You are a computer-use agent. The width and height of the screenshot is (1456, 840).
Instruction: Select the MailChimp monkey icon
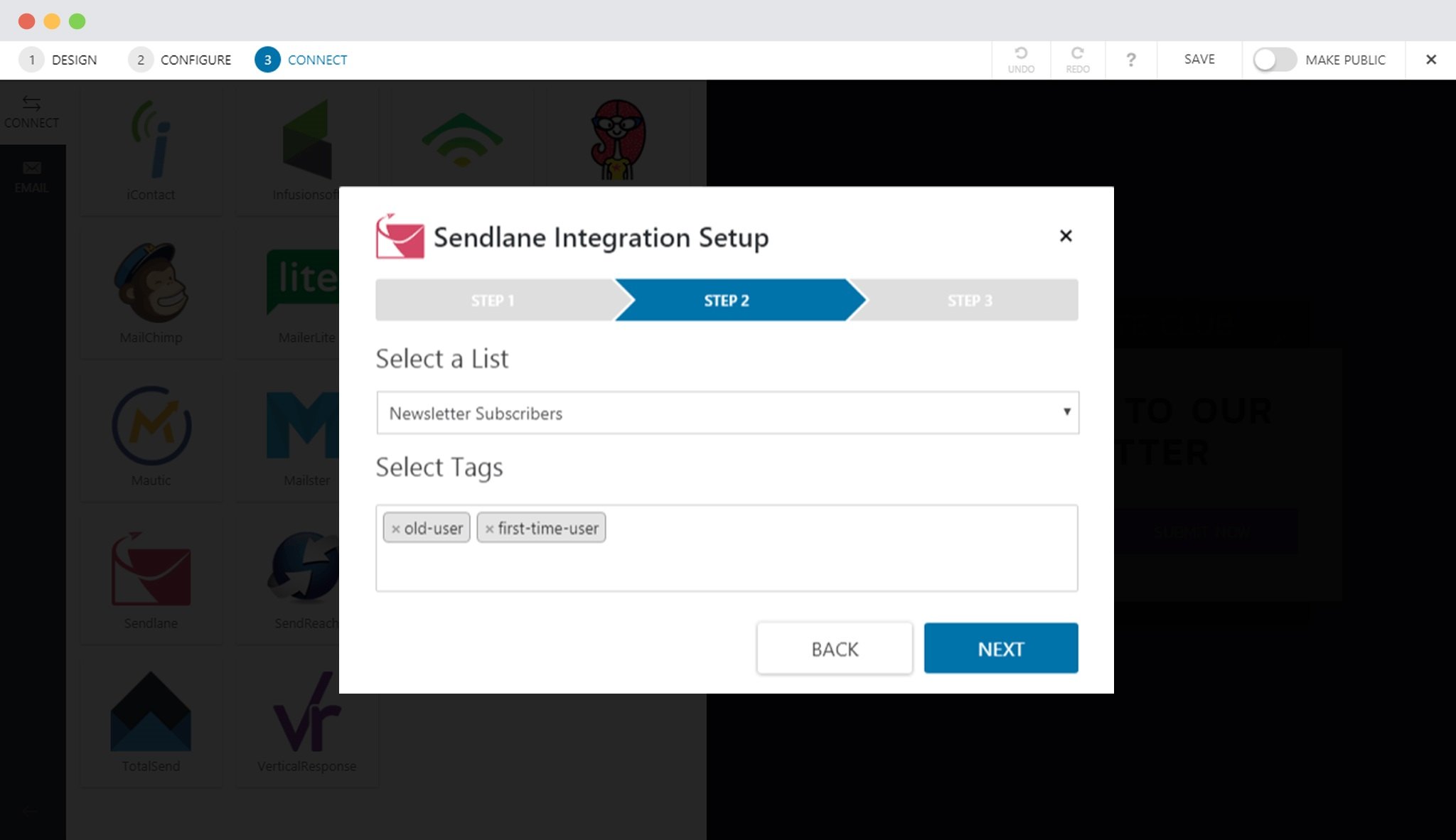(151, 283)
